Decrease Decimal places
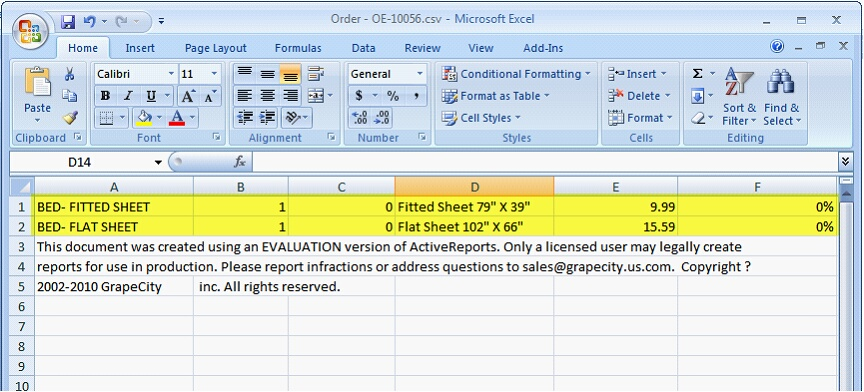864x392 pixels. 382,117
